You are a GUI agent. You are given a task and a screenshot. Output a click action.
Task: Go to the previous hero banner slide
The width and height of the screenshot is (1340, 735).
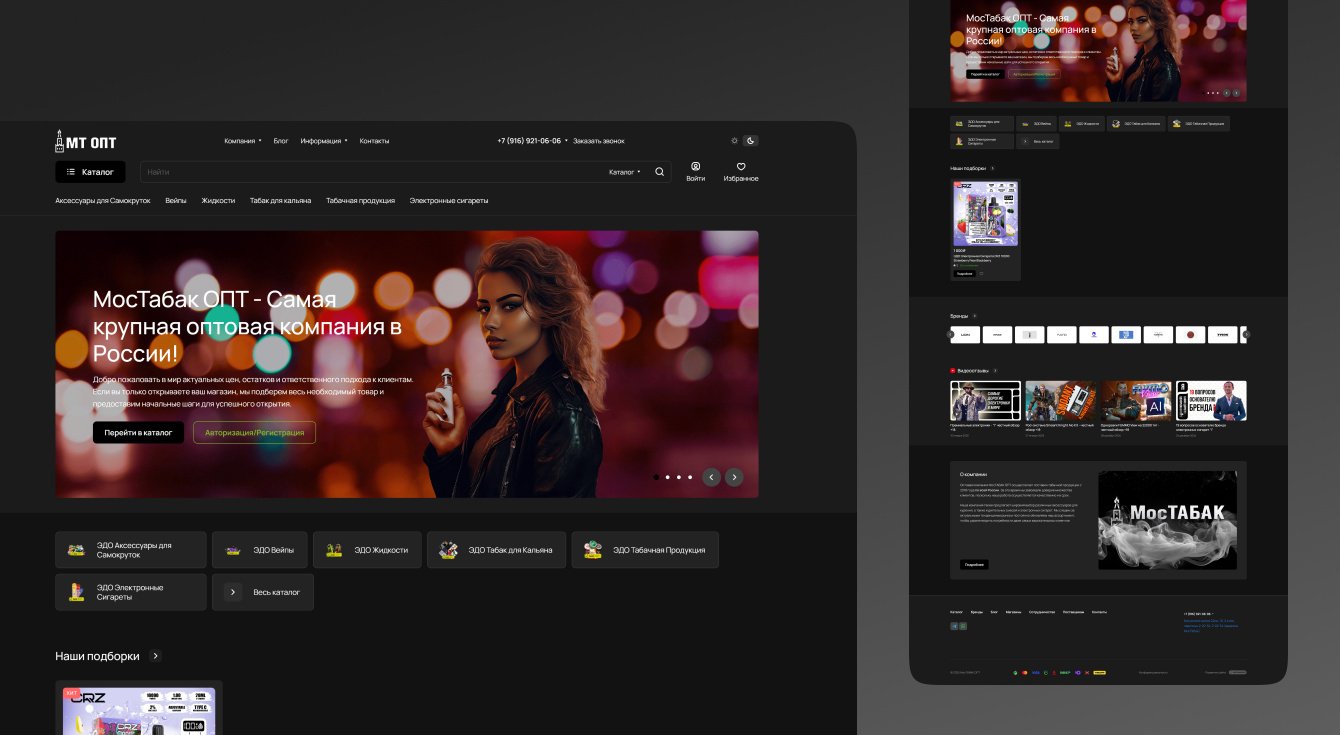click(x=712, y=477)
